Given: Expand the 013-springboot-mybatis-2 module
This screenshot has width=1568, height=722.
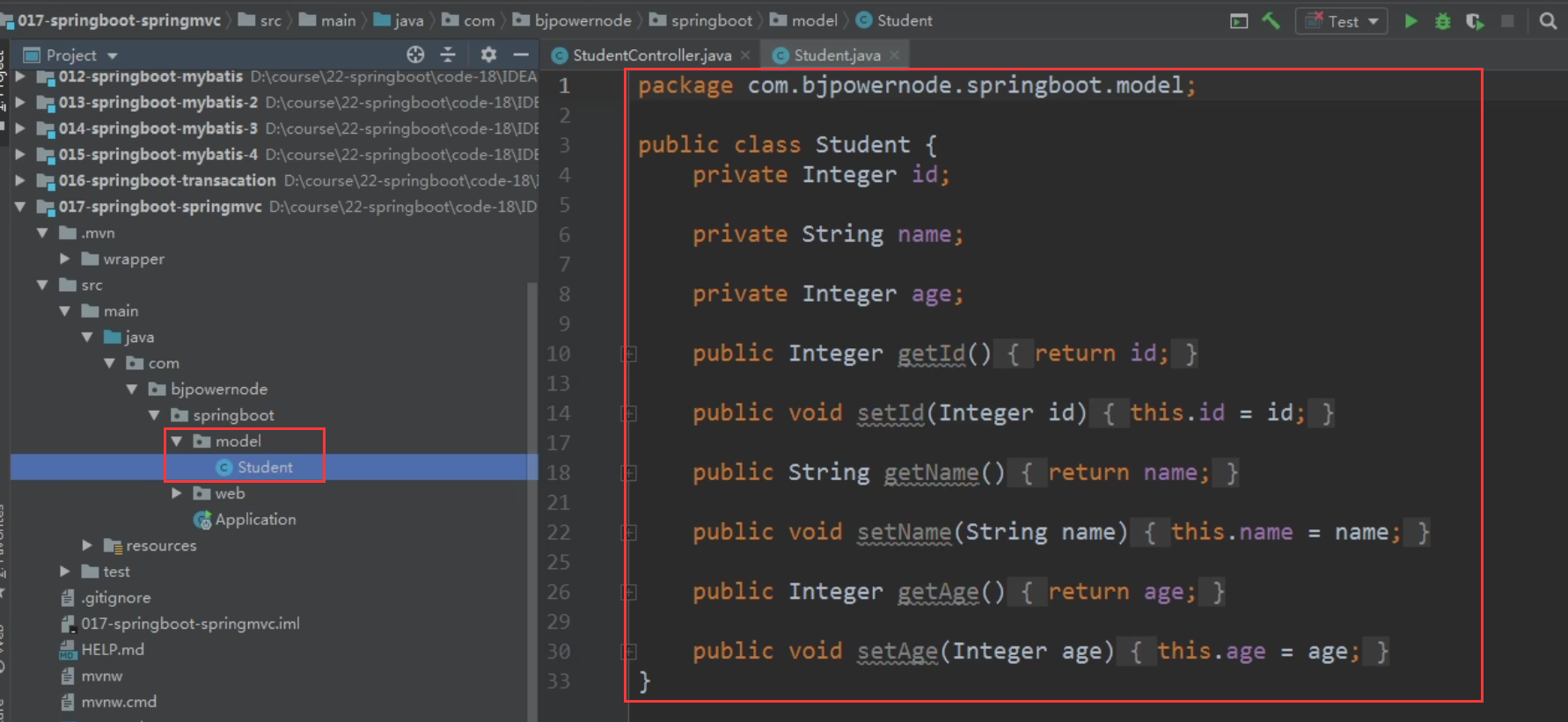Looking at the screenshot, I should coord(20,102).
